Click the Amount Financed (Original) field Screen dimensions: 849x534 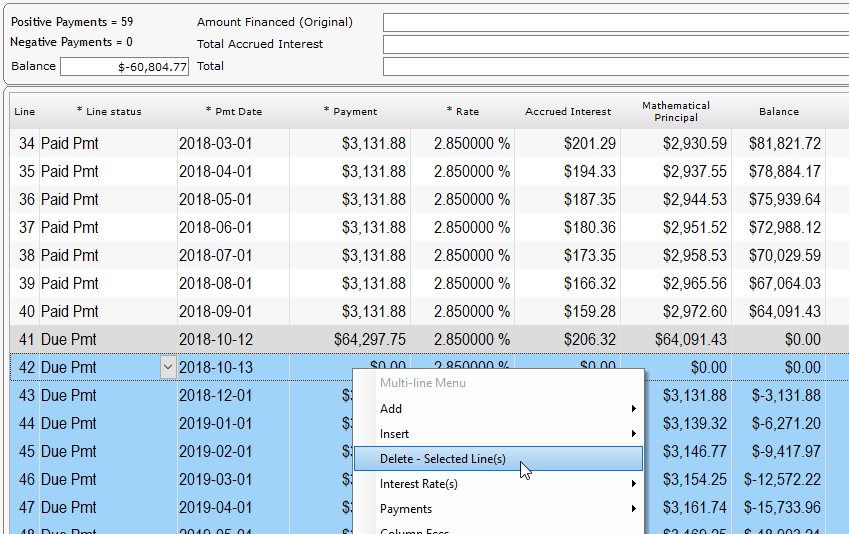tap(616, 23)
